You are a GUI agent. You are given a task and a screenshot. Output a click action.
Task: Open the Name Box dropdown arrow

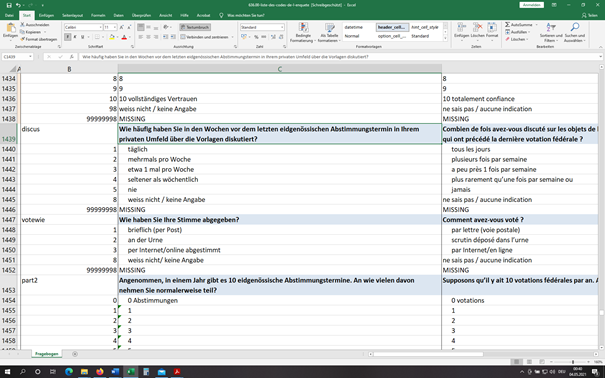(x=30, y=57)
